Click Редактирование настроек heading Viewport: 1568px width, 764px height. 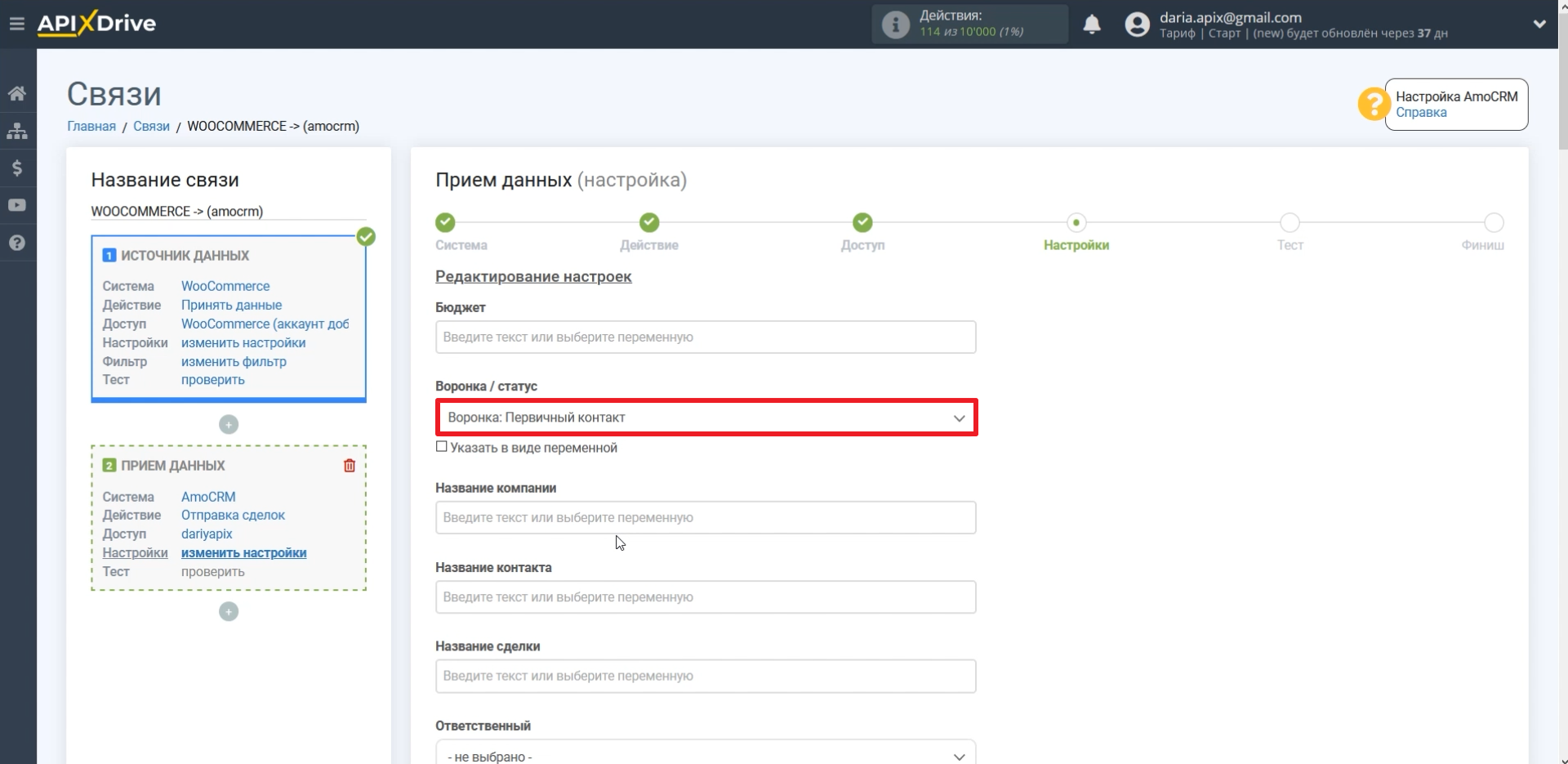point(533,276)
